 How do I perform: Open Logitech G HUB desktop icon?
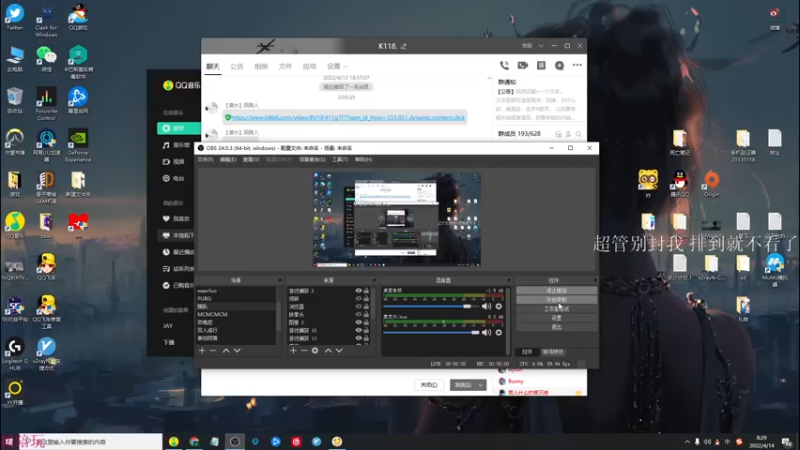(15, 354)
